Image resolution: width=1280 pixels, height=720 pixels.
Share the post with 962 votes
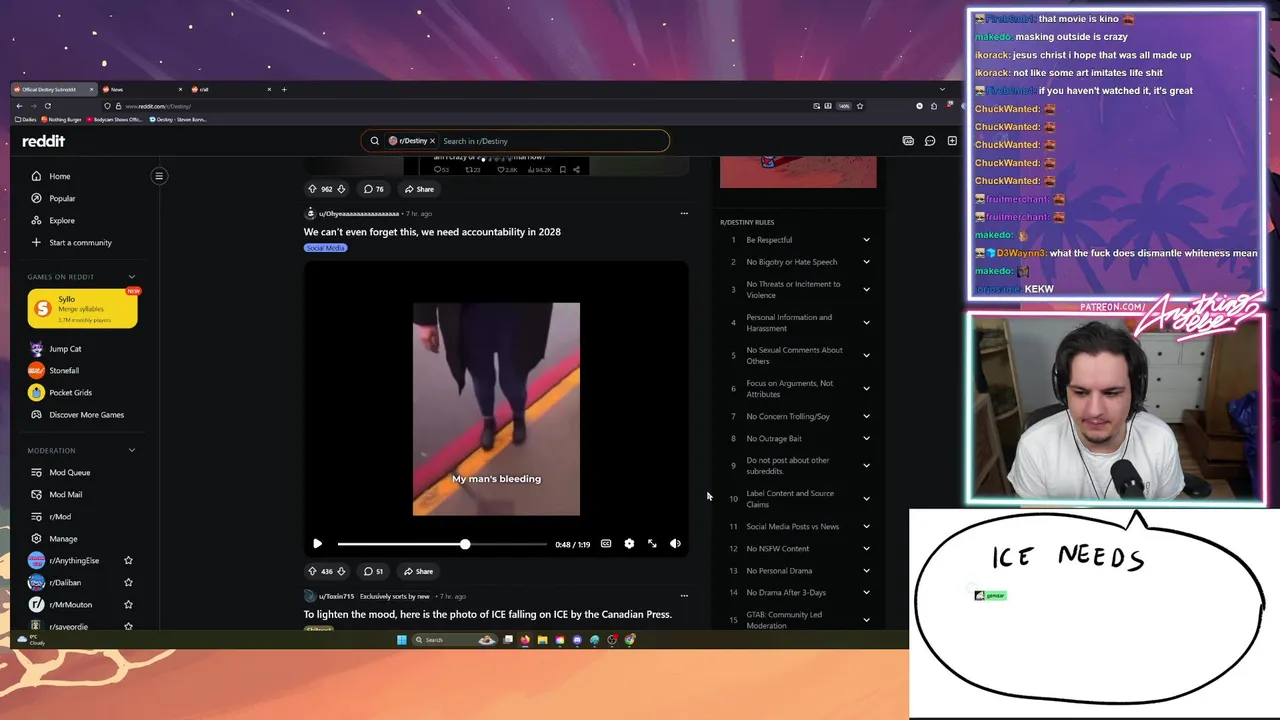pos(419,189)
